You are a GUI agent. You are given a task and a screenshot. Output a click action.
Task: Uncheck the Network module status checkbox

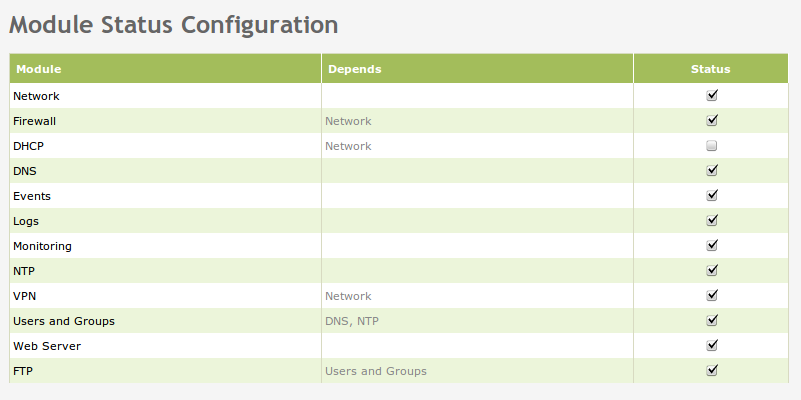[x=712, y=96]
